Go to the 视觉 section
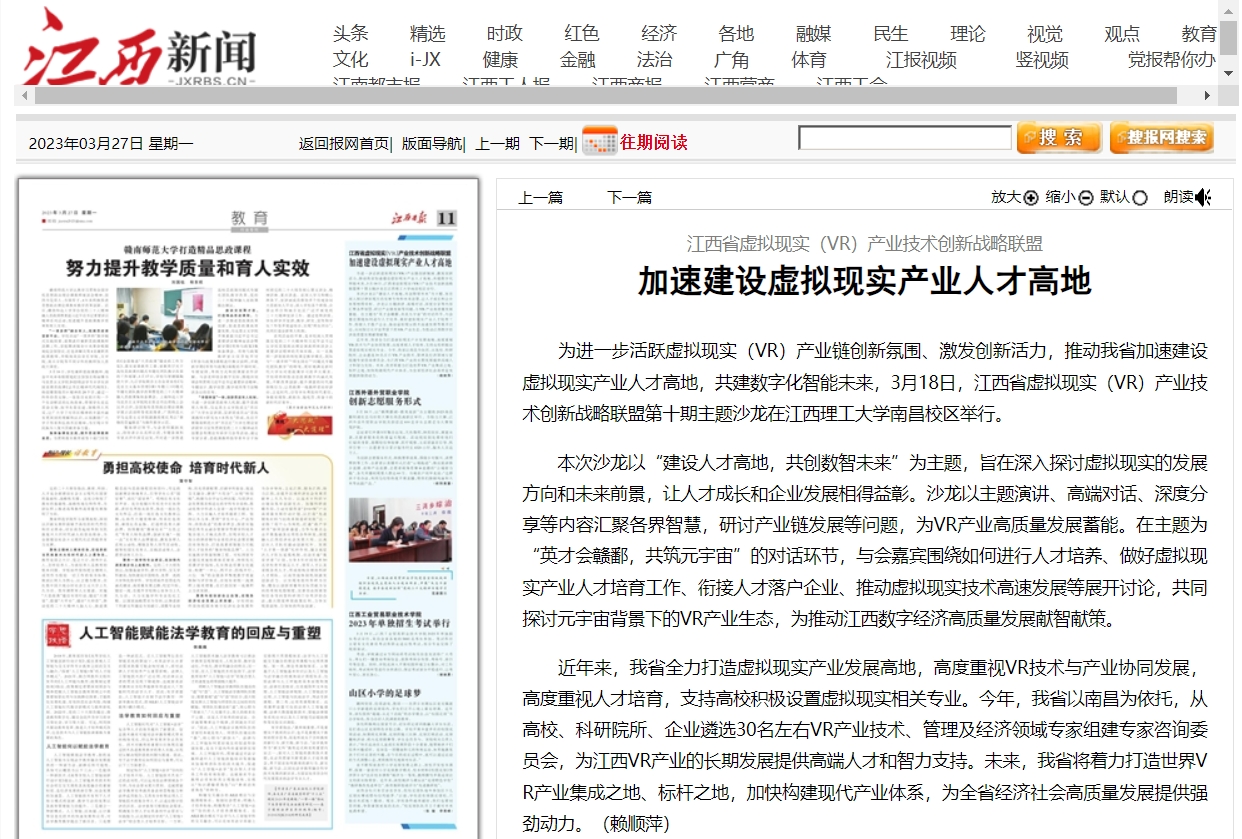This screenshot has height=839, width=1242. (x=1045, y=34)
